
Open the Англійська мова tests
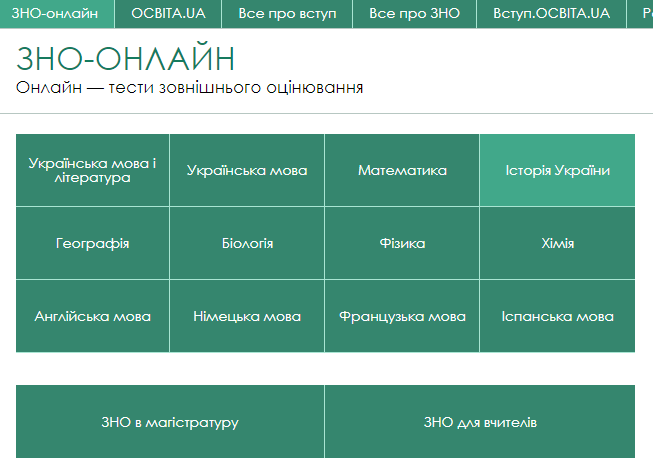93,316
